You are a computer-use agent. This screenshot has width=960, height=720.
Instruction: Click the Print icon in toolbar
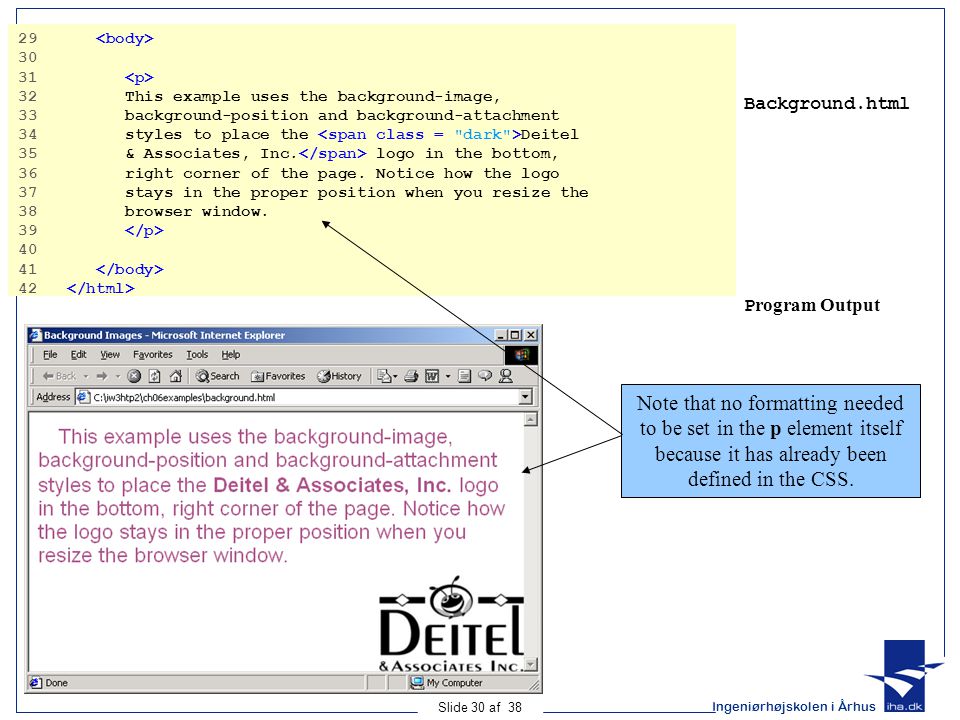click(411, 376)
